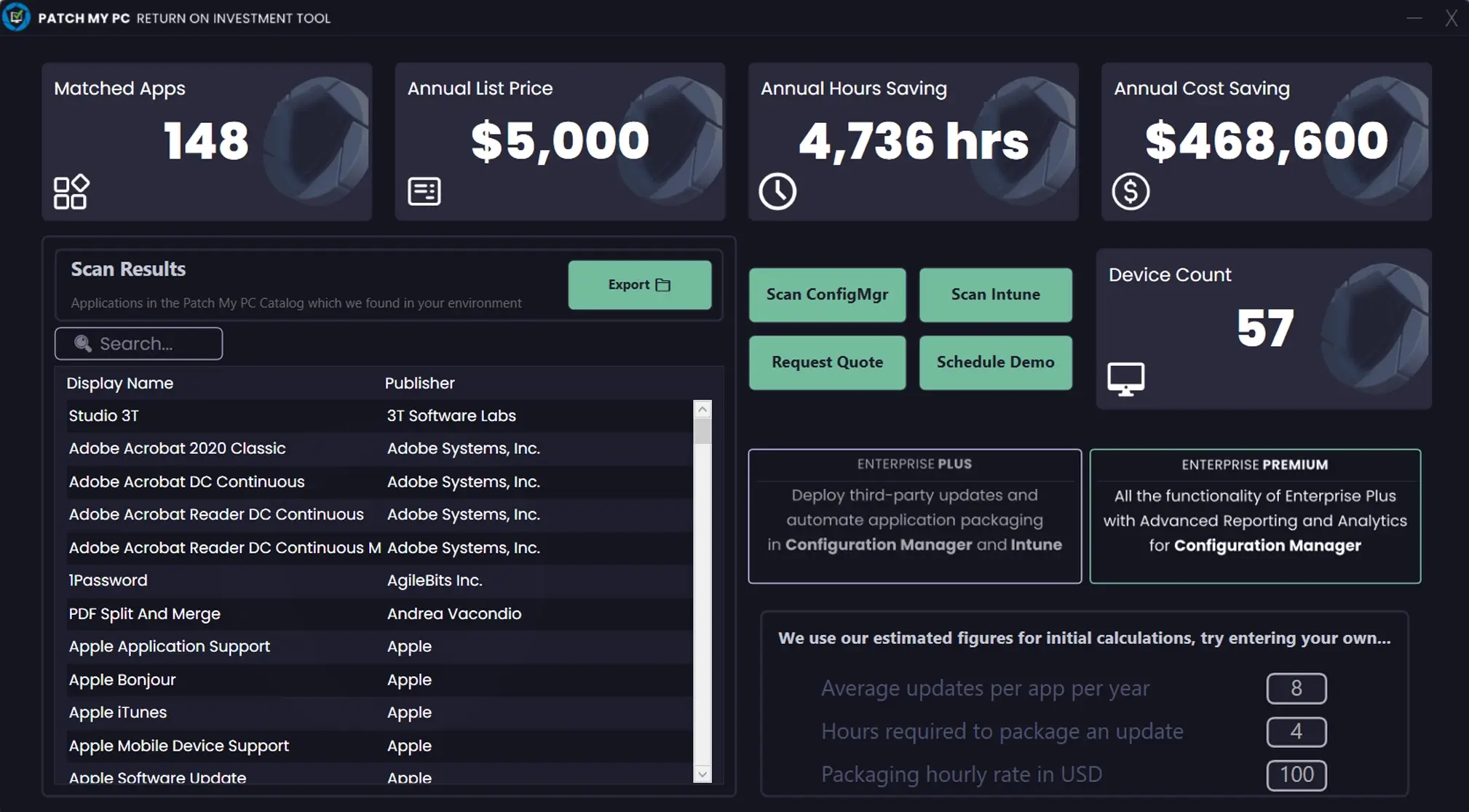Edit average updates per app per year value
1469x812 pixels.
click(1296, 688)
